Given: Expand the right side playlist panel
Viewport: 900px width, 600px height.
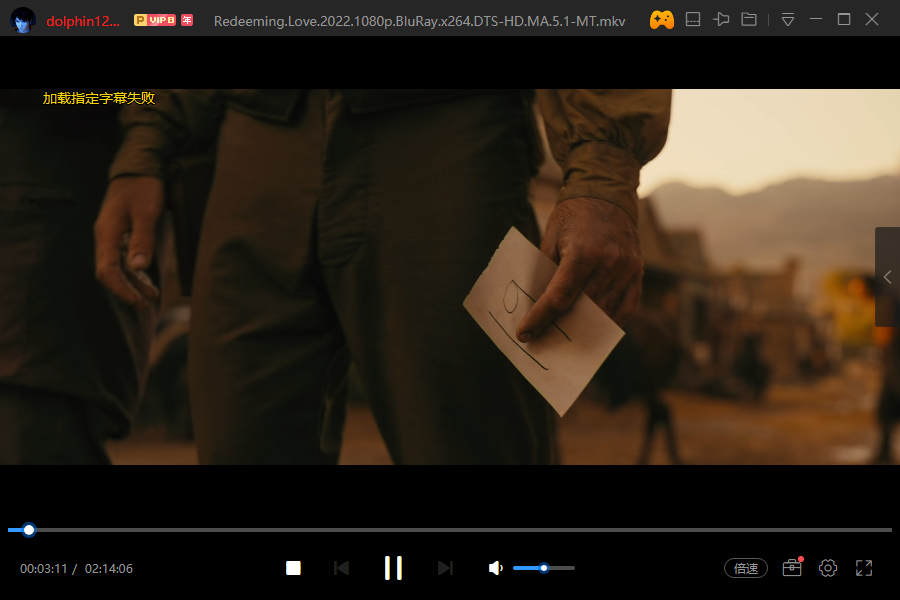Looking at the screenshot, I should (887, 277).
